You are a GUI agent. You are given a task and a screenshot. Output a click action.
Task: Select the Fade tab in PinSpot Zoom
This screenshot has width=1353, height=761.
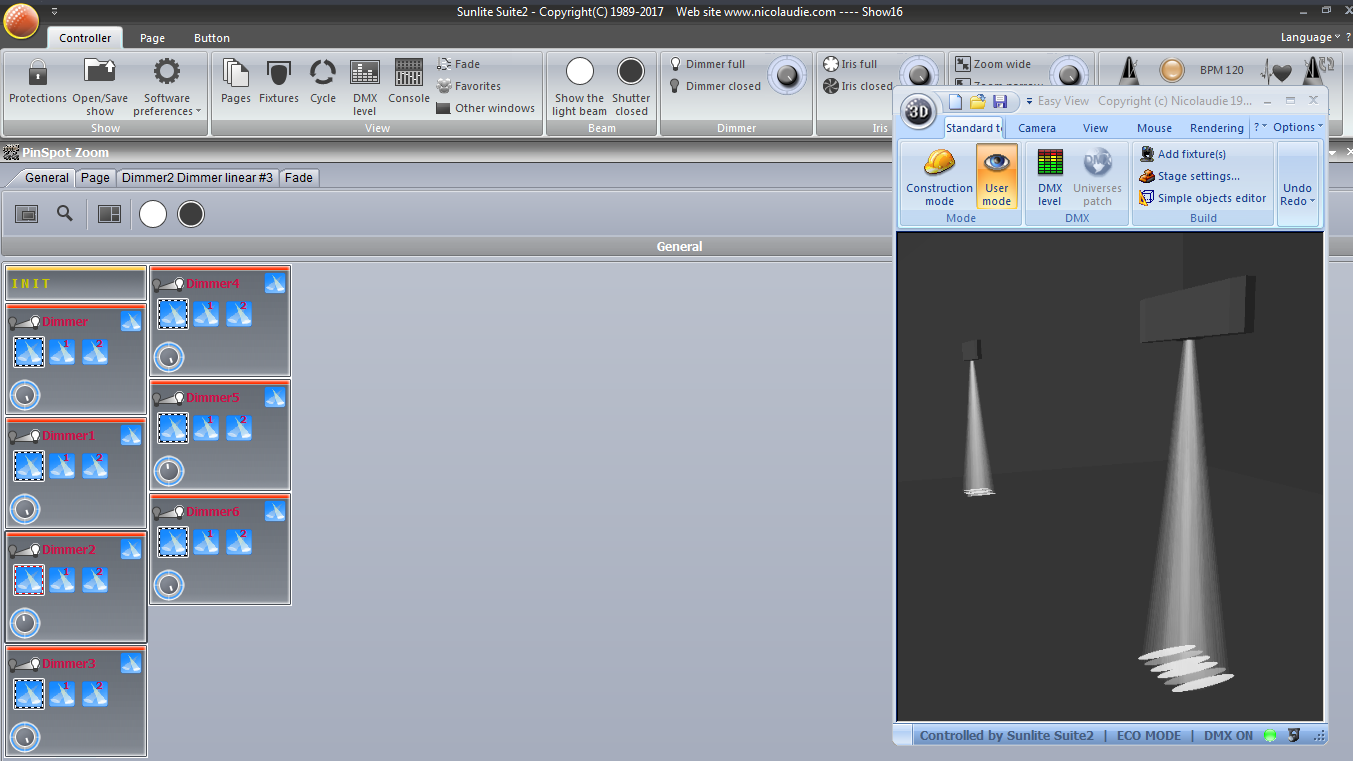pyautogui.click(x=298, y=178)
